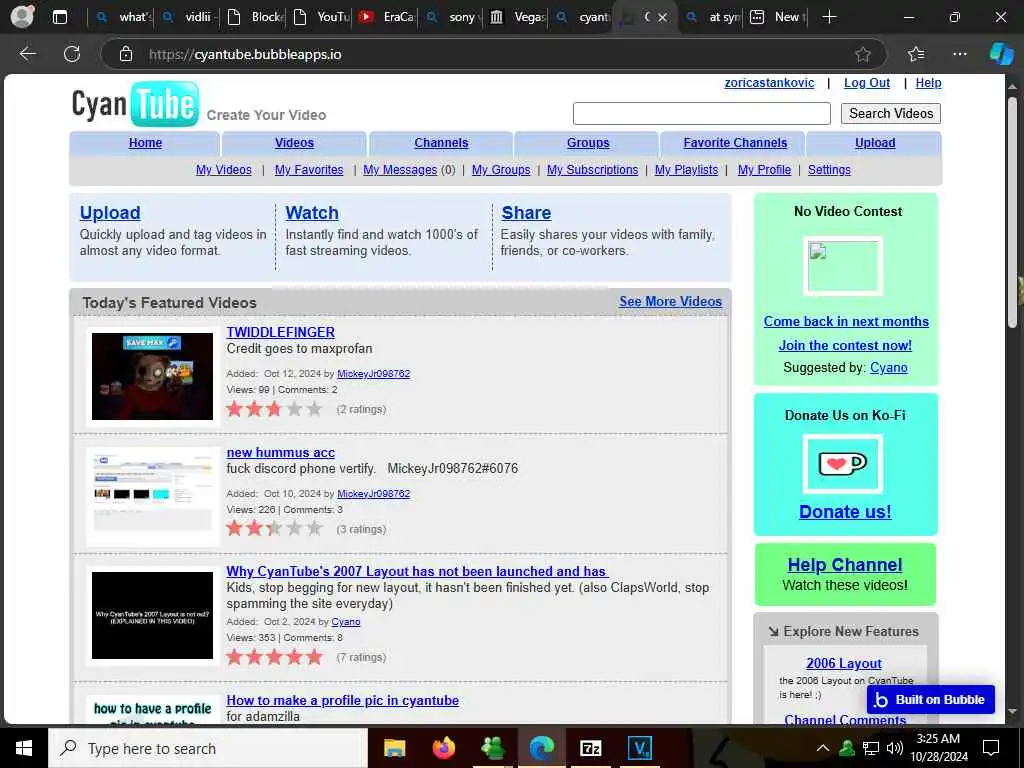Open a new browser tab
Screen dimensions: 1024x768
tap(829, 17)
